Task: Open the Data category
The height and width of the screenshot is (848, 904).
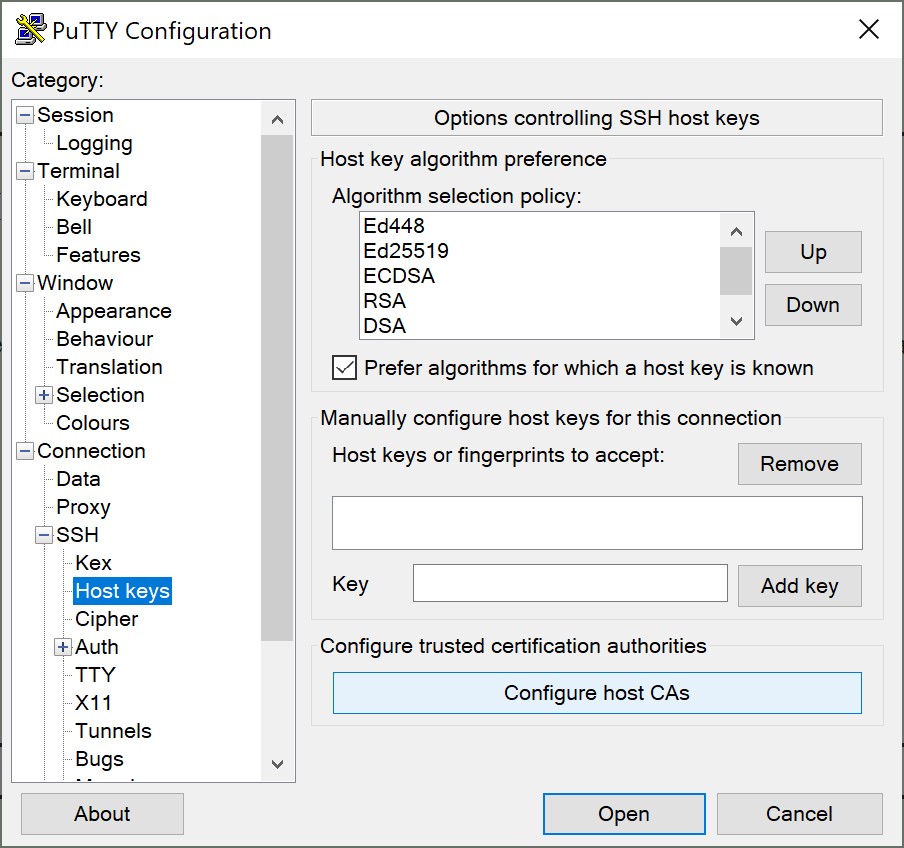Action: (x=78, y=479)
